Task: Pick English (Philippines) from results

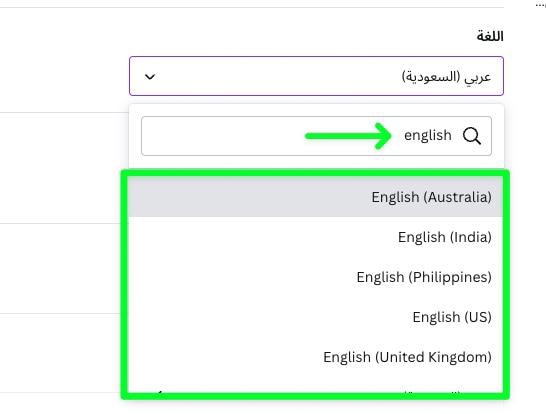Action: coord(424,277)
